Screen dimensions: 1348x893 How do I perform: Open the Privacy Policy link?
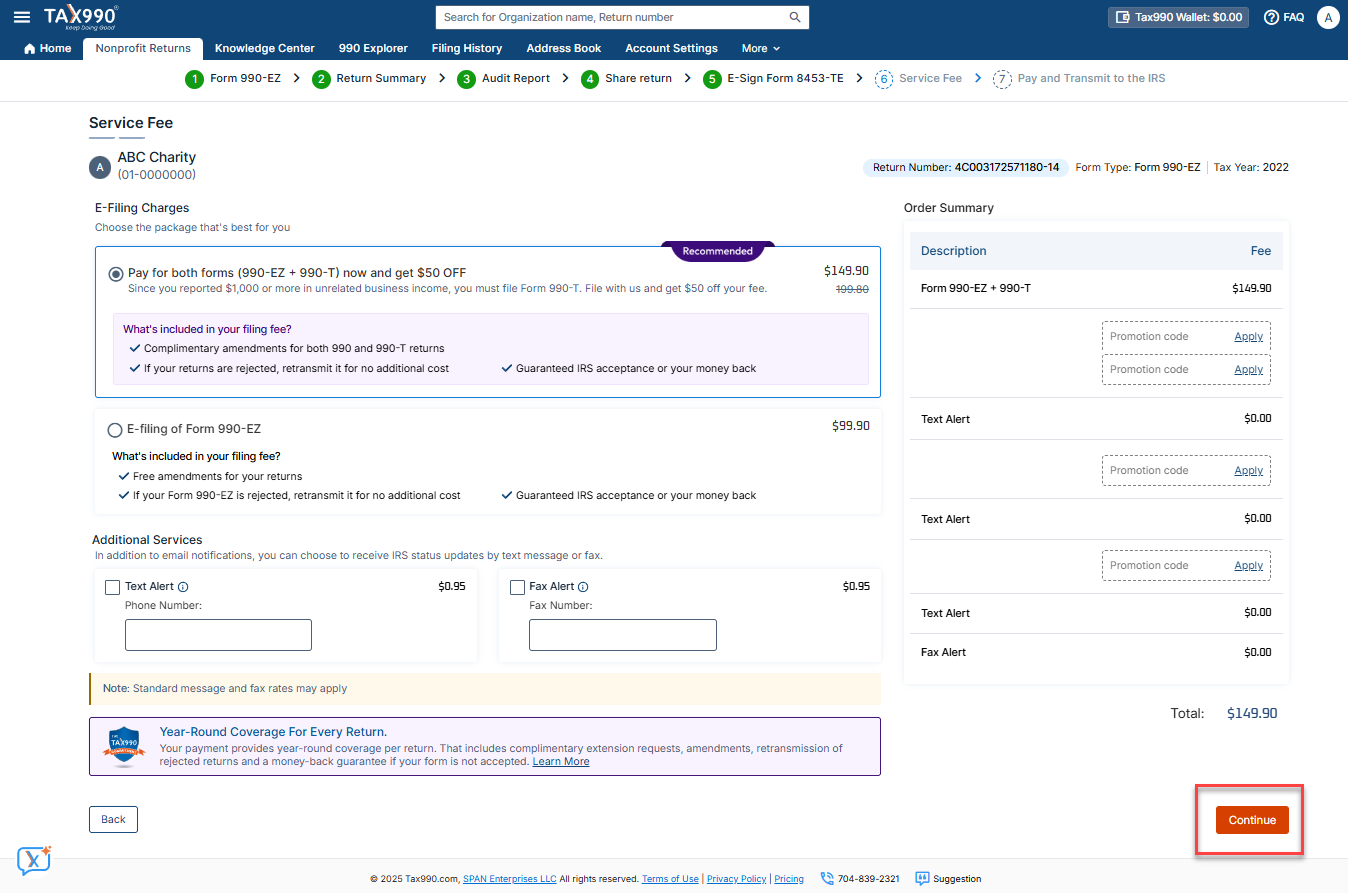point(736,879)
